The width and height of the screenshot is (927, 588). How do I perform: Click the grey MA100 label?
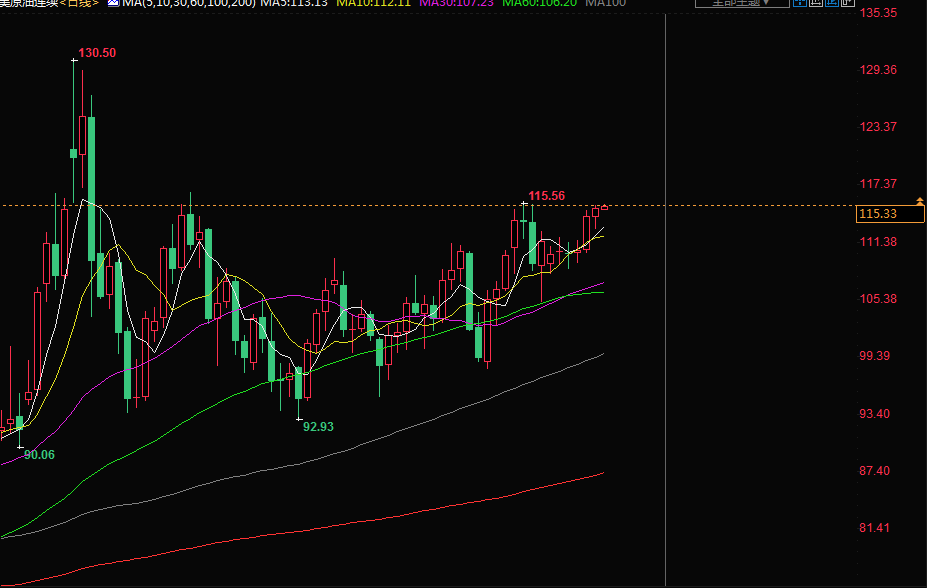tap(606, 3)
